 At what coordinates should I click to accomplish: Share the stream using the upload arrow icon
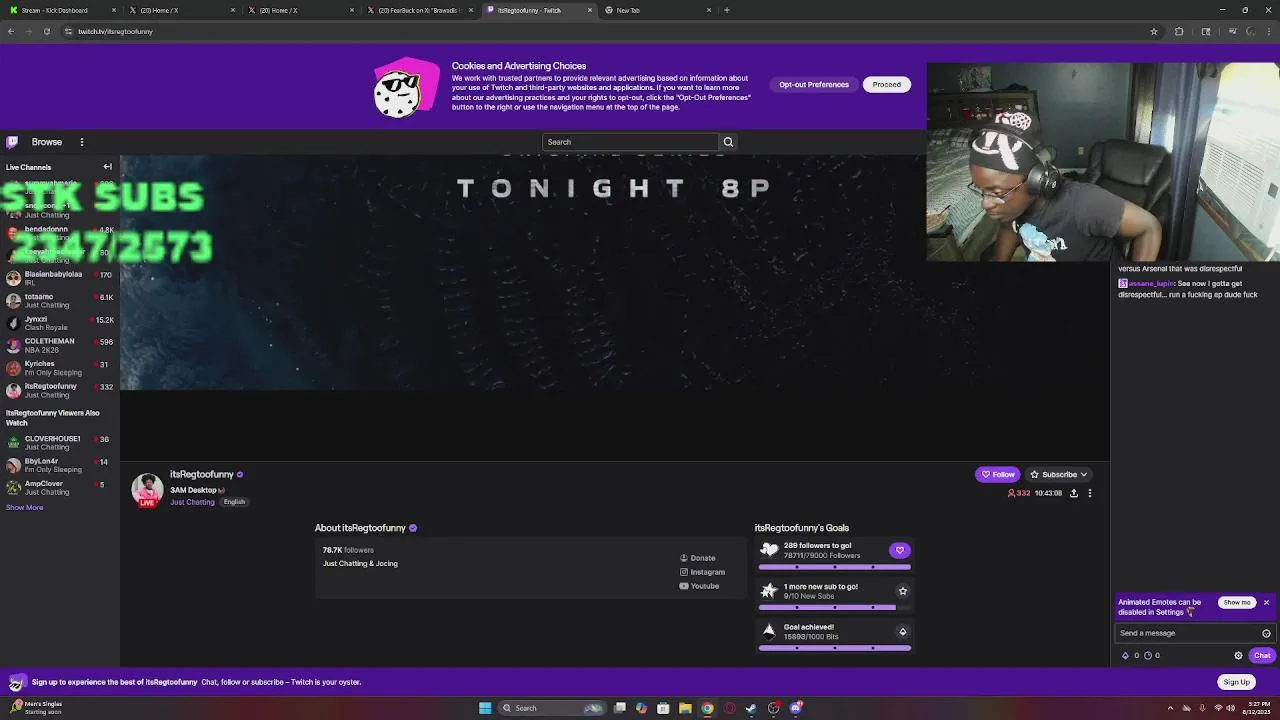[x=1074, y=493]
